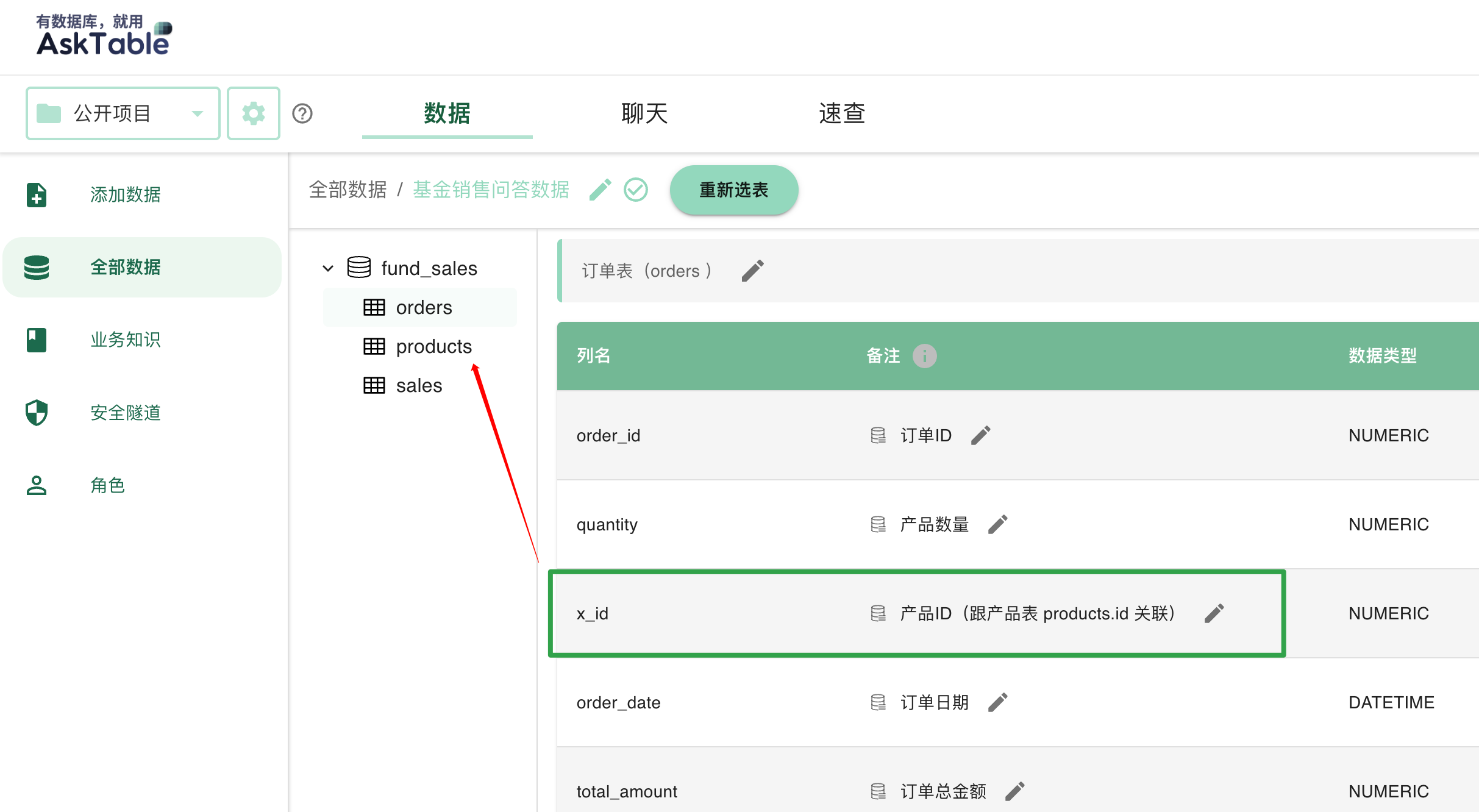Switch to the 聊天 tab
This screenshot has width=1479, height=812.
point(644,113)
